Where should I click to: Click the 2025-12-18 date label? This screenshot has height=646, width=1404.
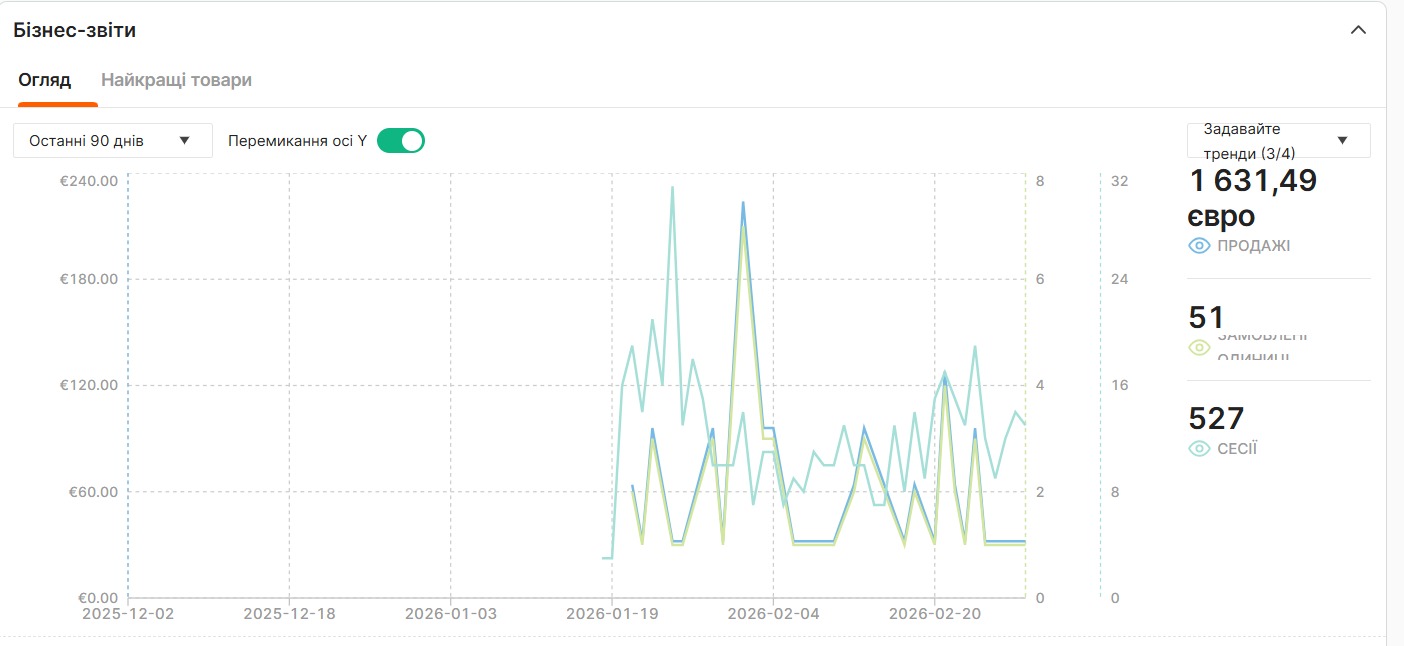pyautogui.click(x=289, y=614)
